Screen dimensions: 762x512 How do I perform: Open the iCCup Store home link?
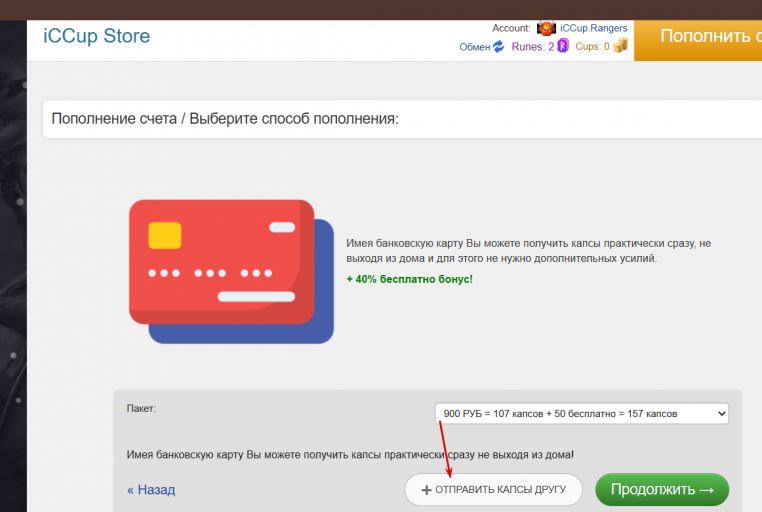[x=96, y=36]
